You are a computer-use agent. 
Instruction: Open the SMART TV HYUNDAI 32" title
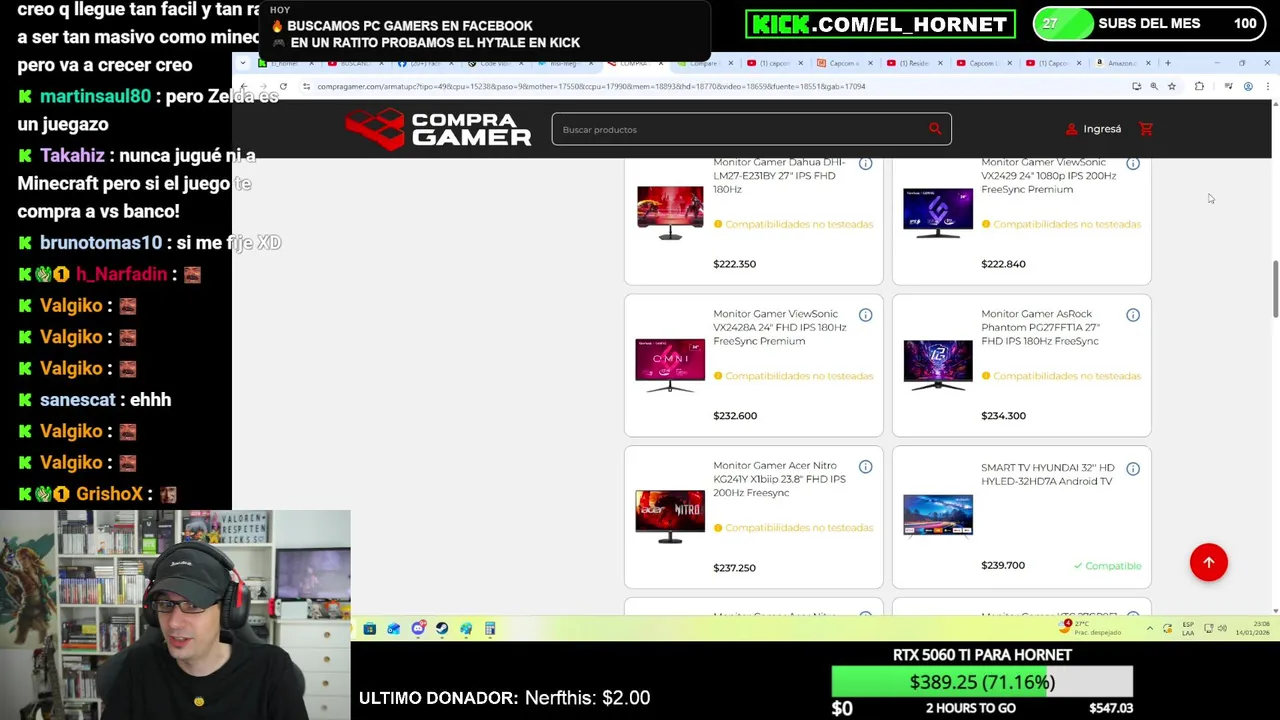[x=1047, y=474]
